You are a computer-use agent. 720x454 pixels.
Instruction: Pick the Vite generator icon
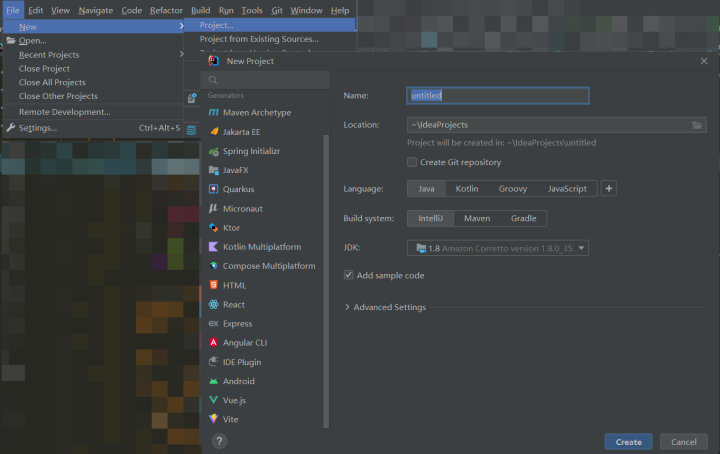[x=214, y=419]
